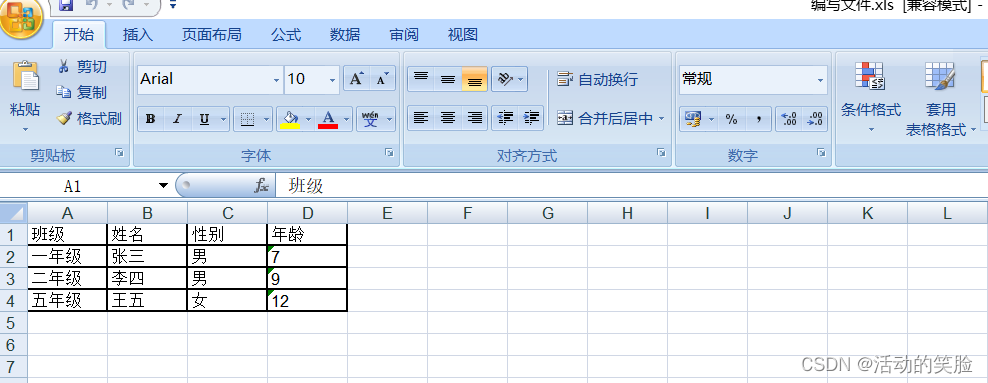Toggle italic formatting
This screenshot has height=383, width=988.
tap(177, 119)
